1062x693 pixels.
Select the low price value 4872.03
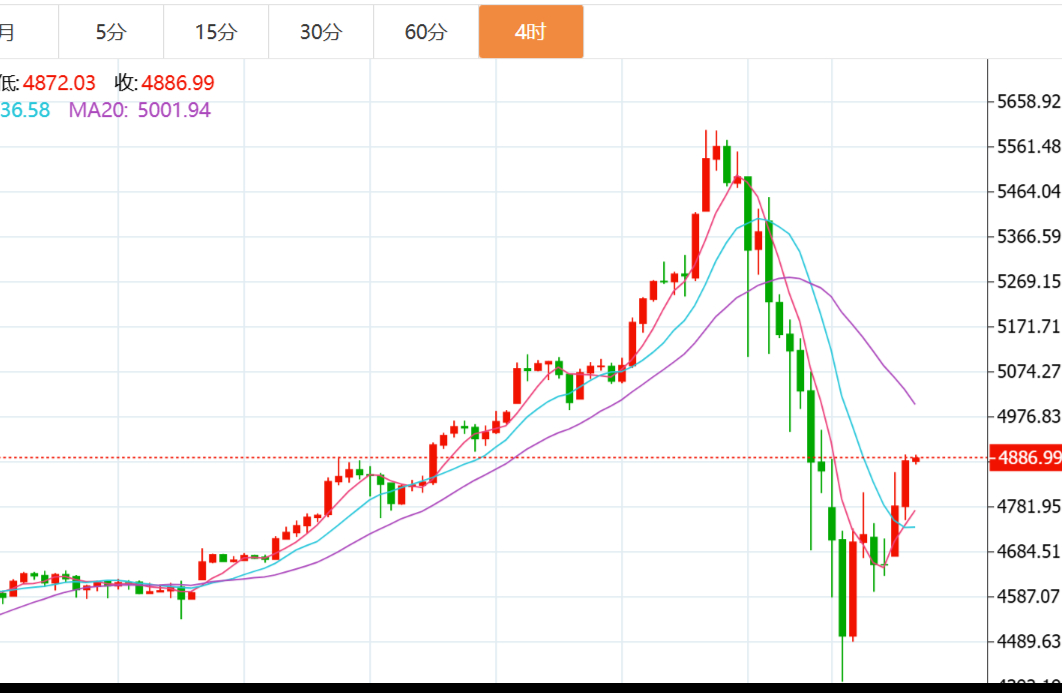tap(58, 83)
